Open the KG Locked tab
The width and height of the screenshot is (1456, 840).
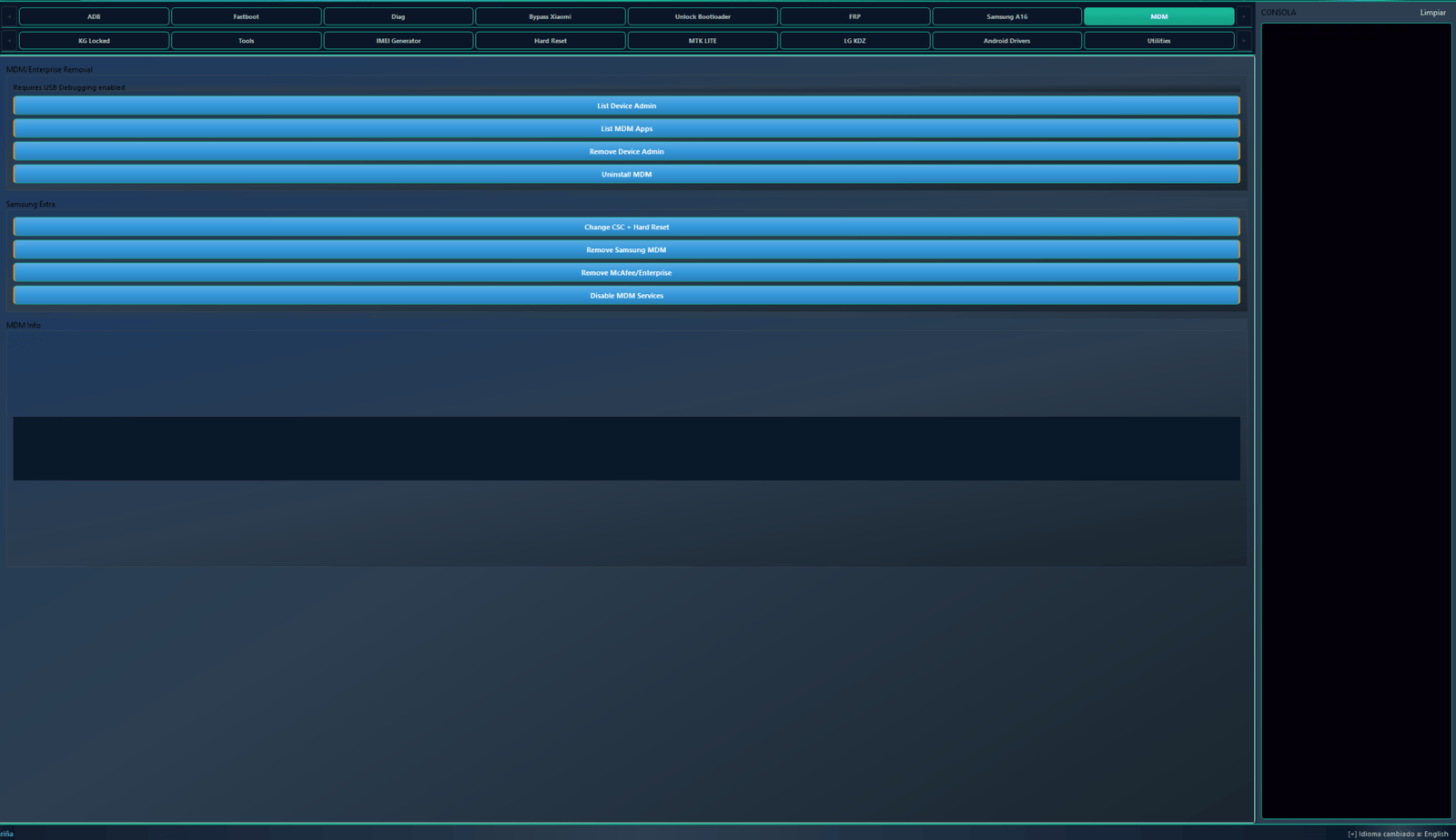pyautogui.click(x=94, y=41)
